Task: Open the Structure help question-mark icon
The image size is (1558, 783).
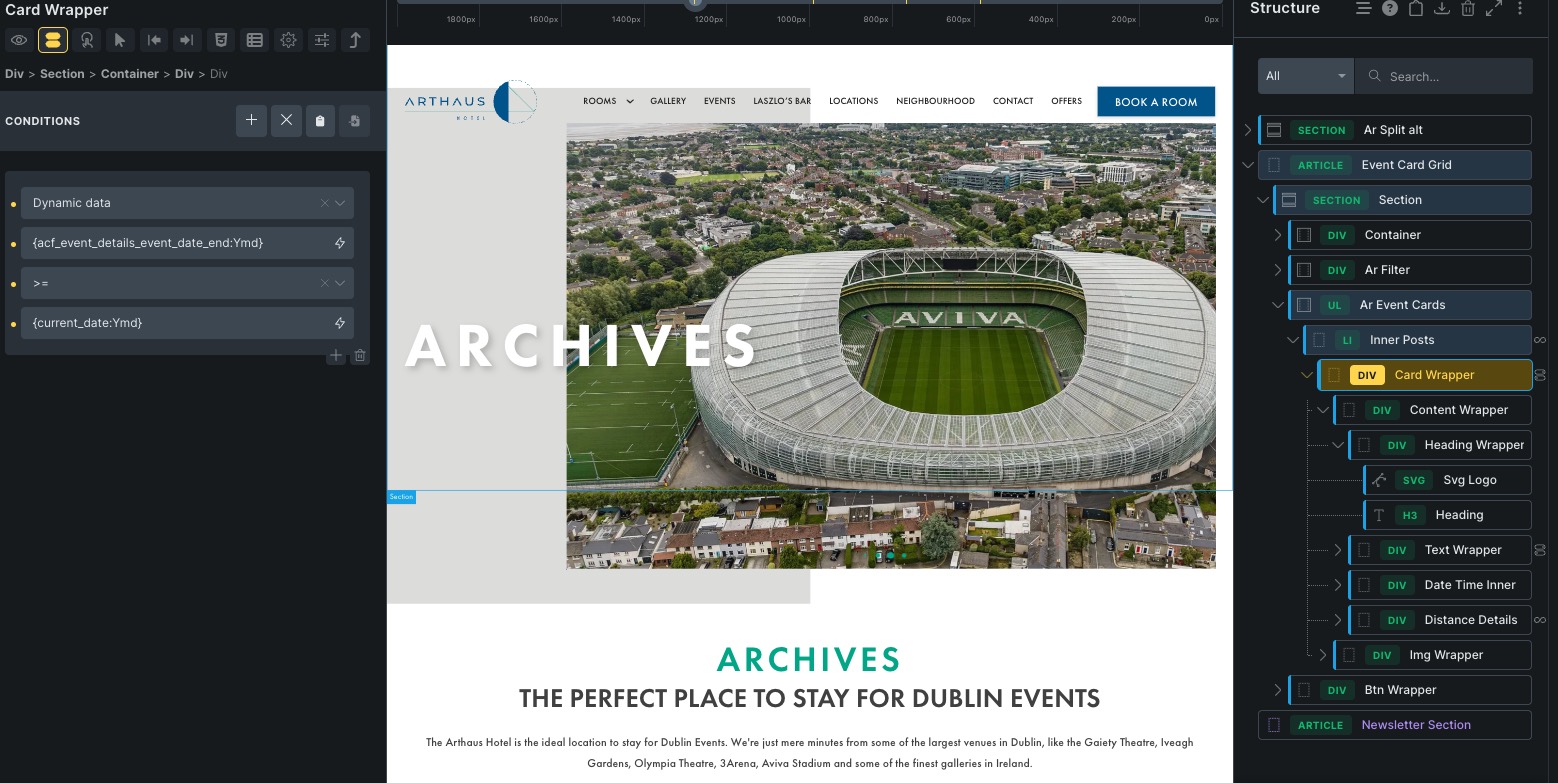Action: [1390, 8]
